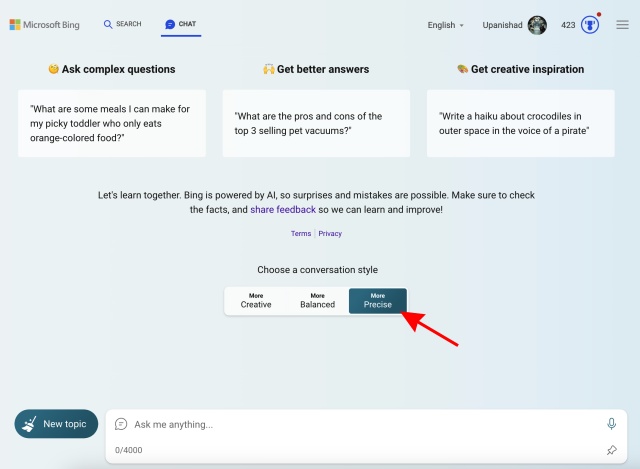
Task: Switch to the Chat tab
Action: (181, 24)
